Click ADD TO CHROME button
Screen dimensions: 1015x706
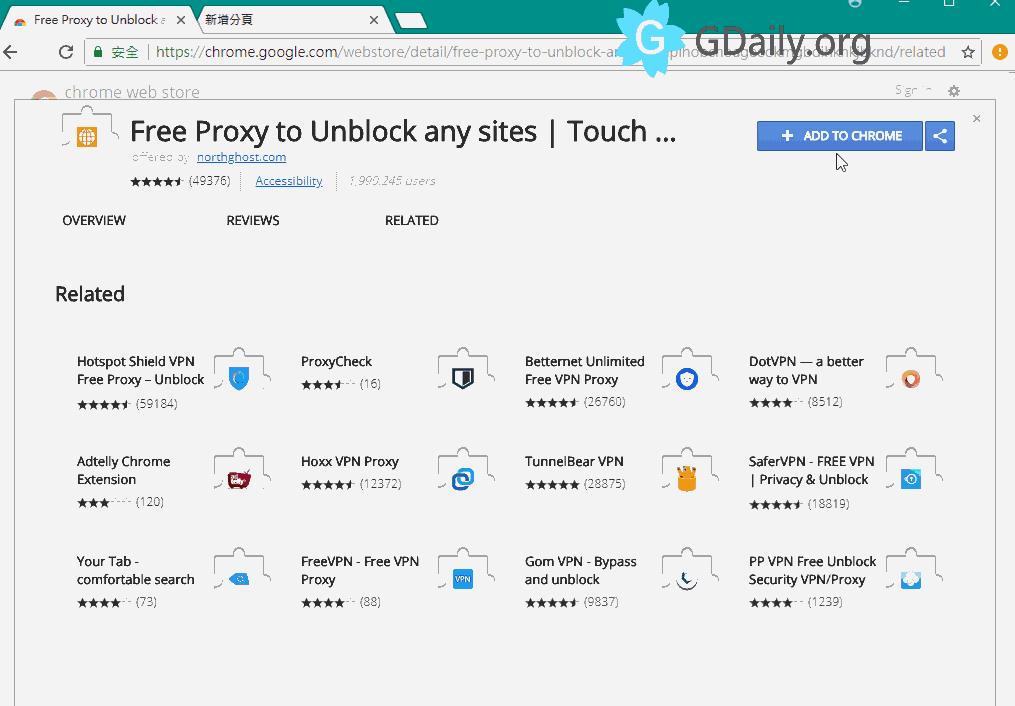(x=840, y=136)
